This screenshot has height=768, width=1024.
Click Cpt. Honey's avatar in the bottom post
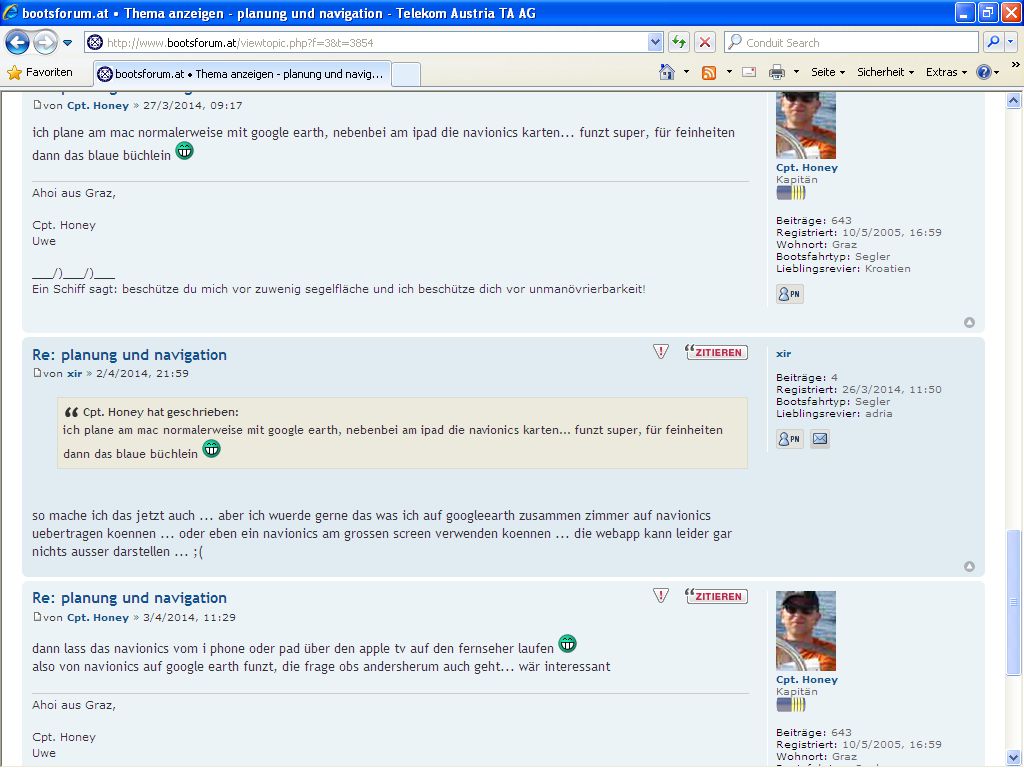(805, 630)
